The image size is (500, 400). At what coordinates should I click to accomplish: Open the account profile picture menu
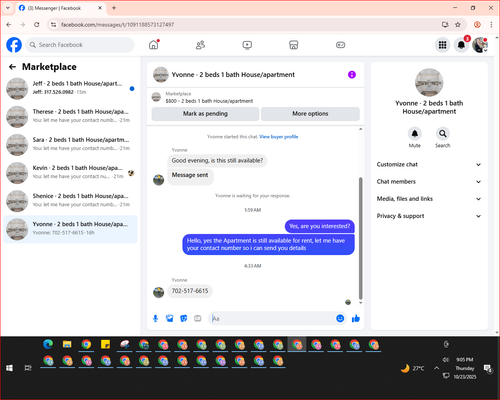[480, 45]
